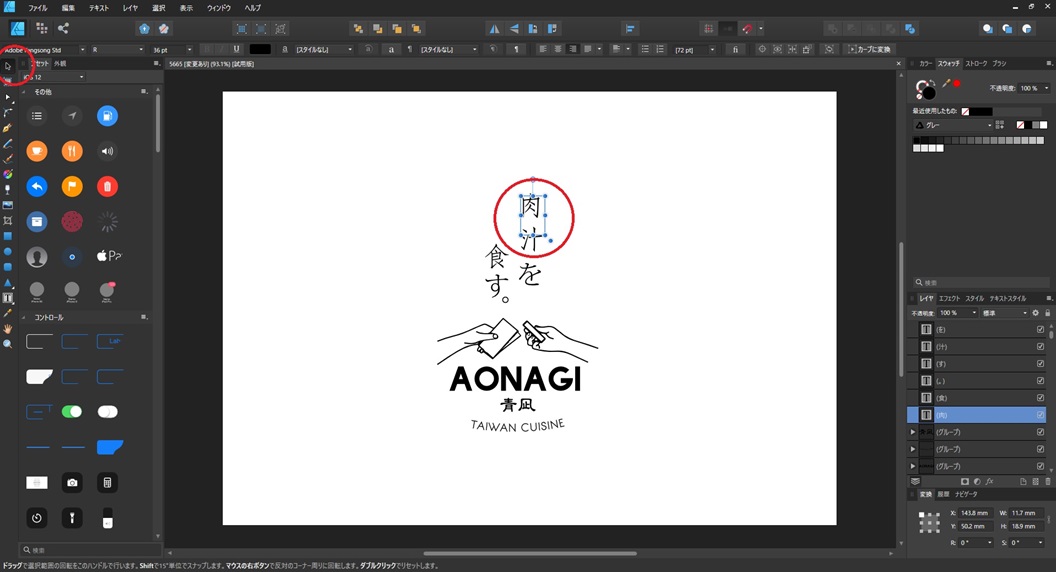Viewport: 1056px width, 572px height.
Task: Open the Adobe Fangsong Std font dropdown
Action: click(83, 49)
